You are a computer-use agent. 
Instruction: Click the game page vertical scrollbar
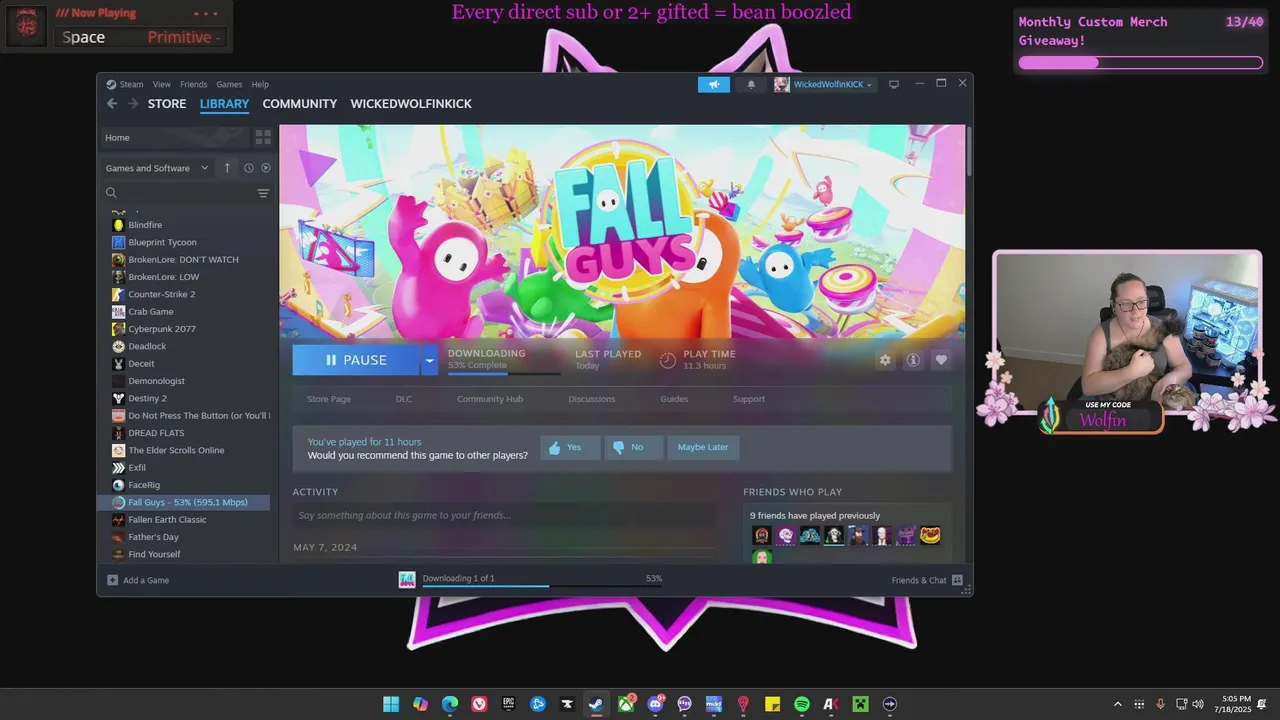point(969,150)
